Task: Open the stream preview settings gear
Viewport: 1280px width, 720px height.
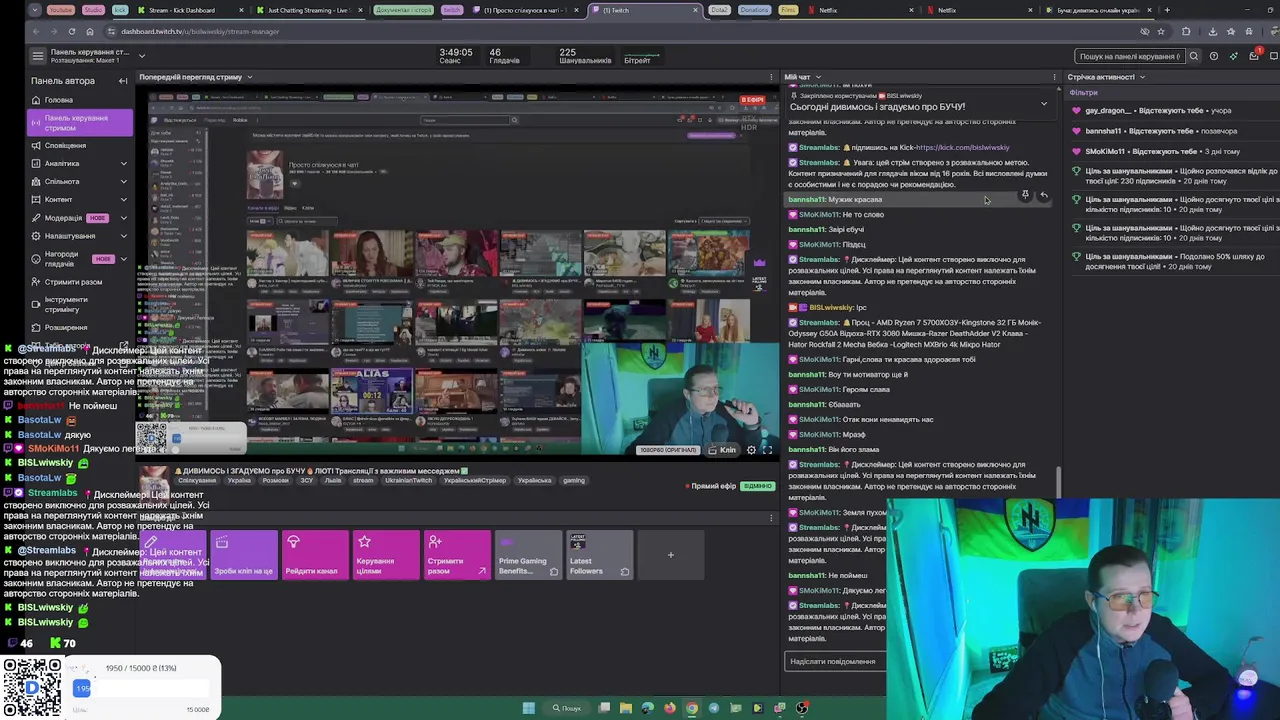Action: 752,450
